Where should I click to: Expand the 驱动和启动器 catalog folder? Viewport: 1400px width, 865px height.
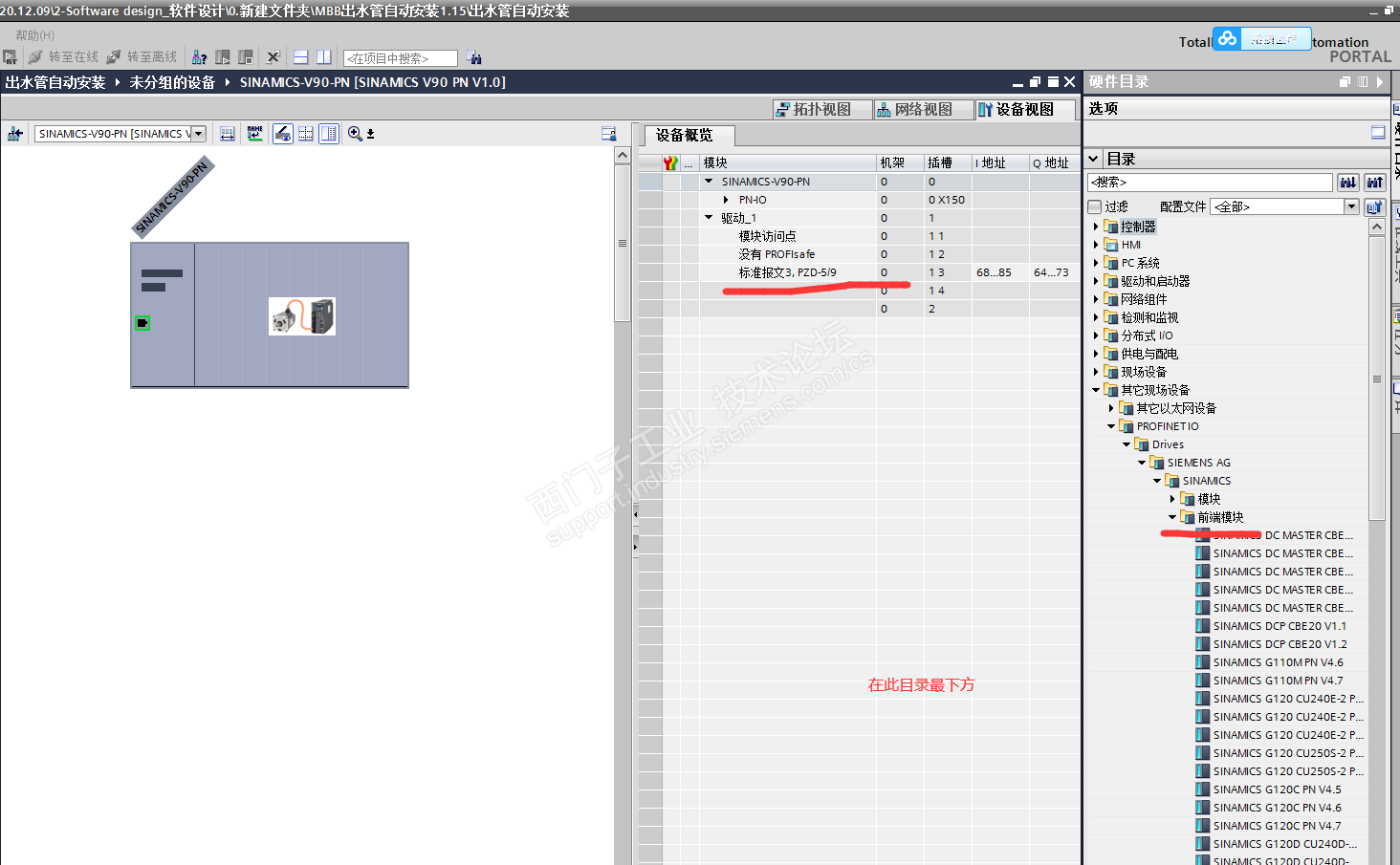pos(1096,281)
